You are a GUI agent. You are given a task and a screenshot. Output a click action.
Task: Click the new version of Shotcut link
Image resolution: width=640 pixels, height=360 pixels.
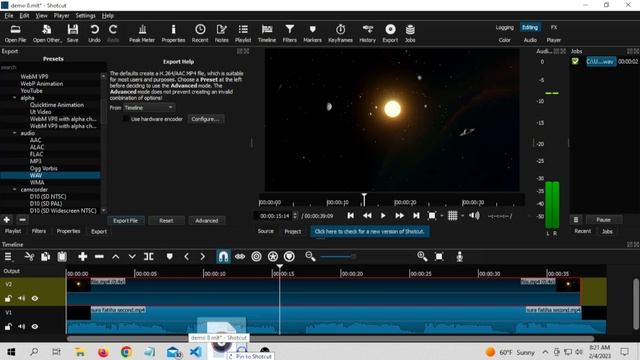point(369,231)
